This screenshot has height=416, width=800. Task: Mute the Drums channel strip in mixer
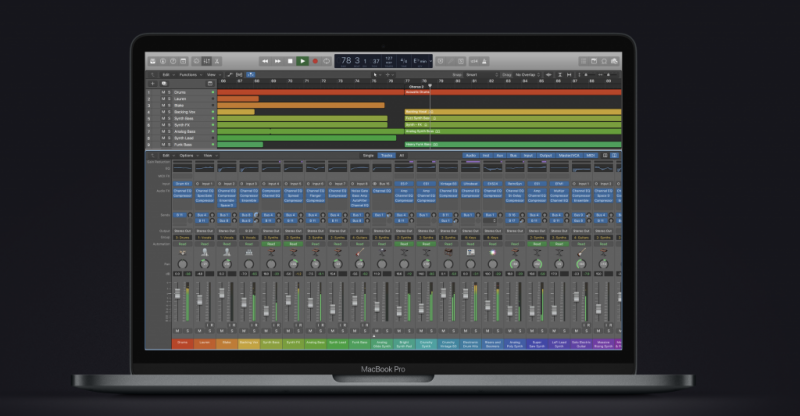click(x=178, y=329)
